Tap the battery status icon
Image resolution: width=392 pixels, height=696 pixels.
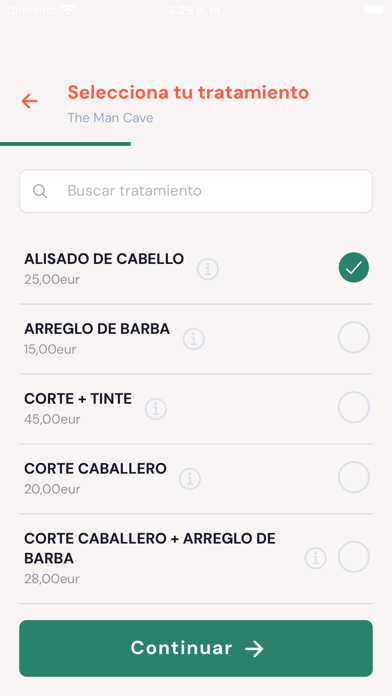[374, 10]
